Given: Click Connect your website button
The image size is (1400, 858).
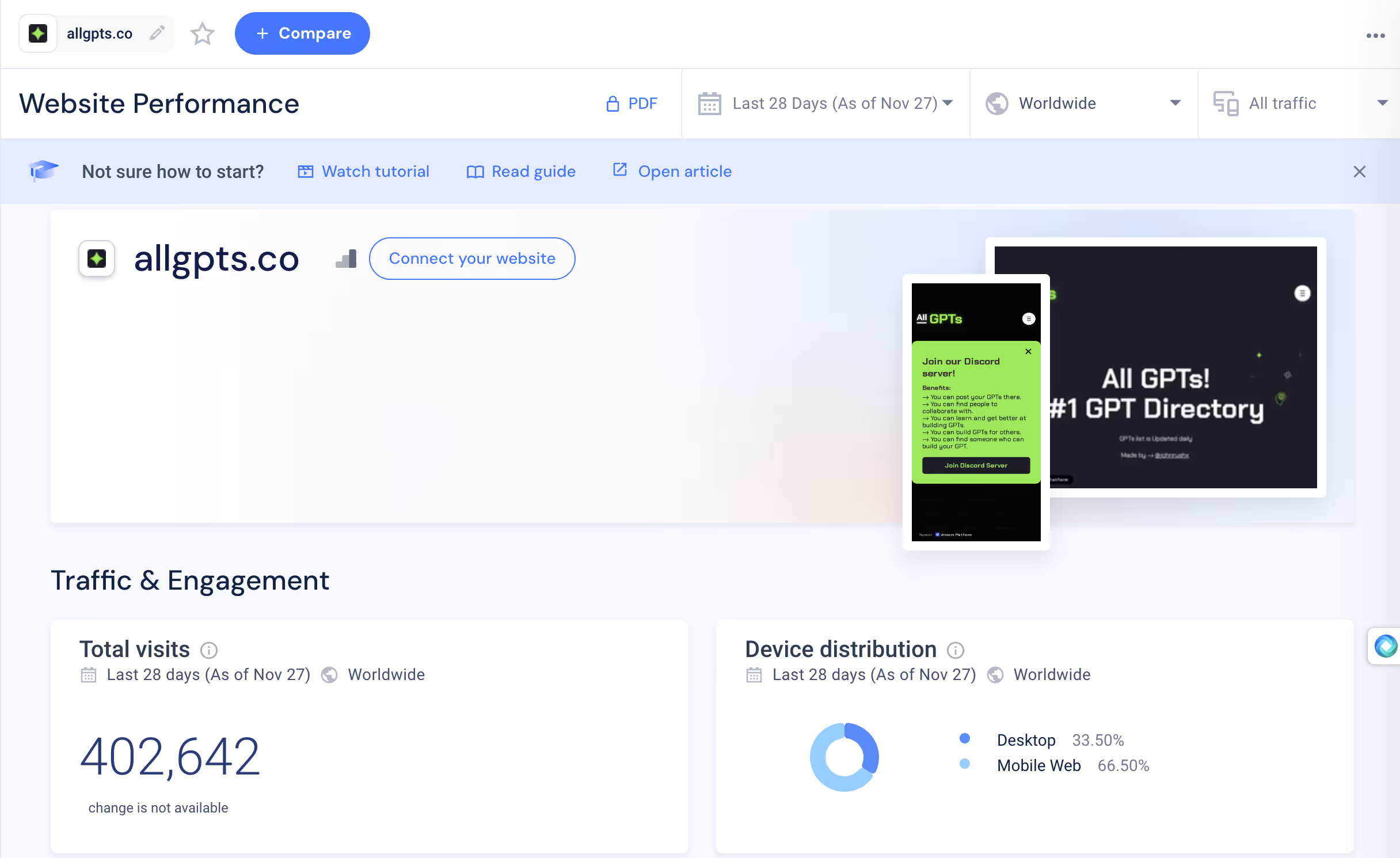Looking at the screenshot, I should (471, 259).
